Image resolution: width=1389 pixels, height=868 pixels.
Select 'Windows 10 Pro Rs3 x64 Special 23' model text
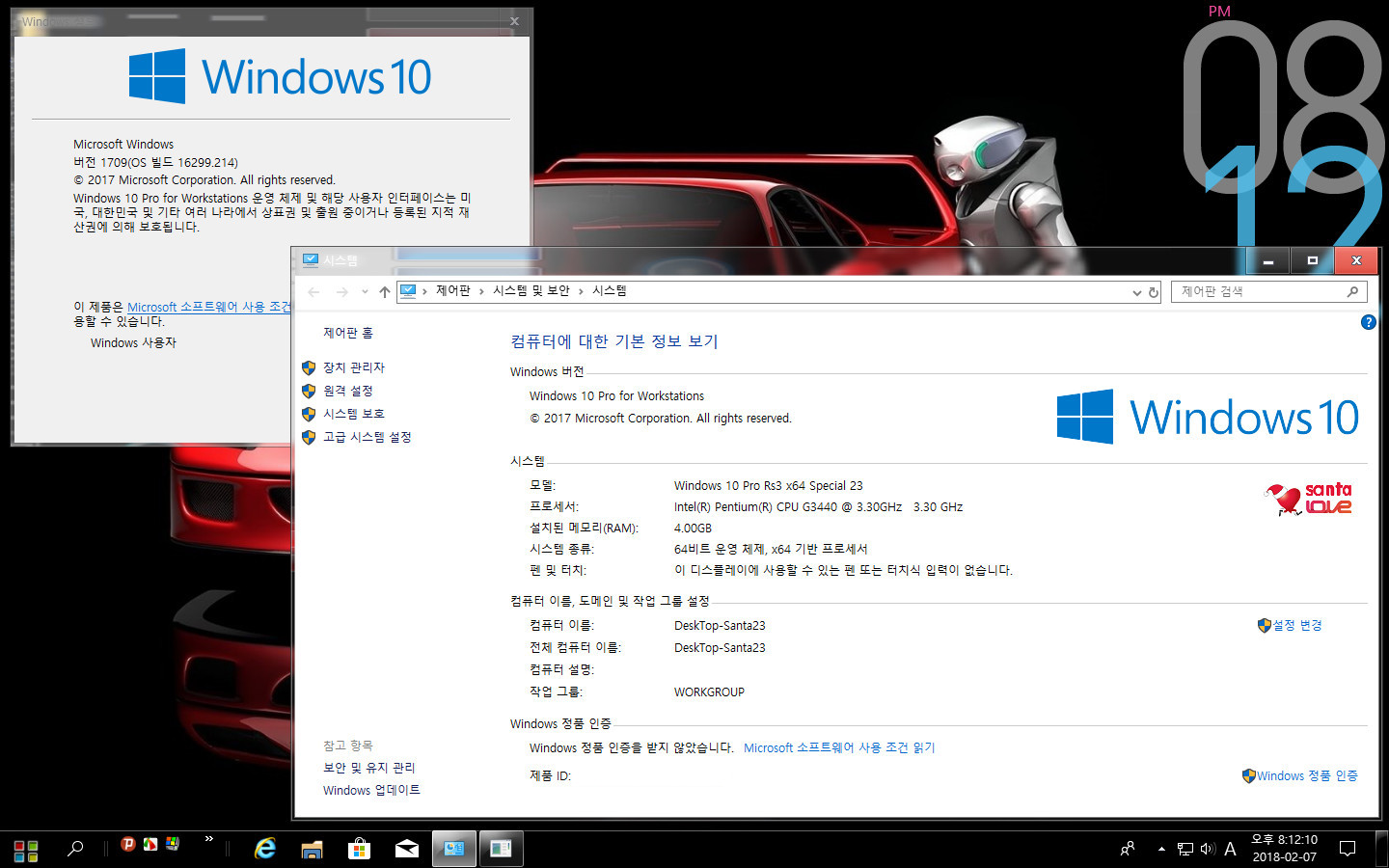coord(769,485)
